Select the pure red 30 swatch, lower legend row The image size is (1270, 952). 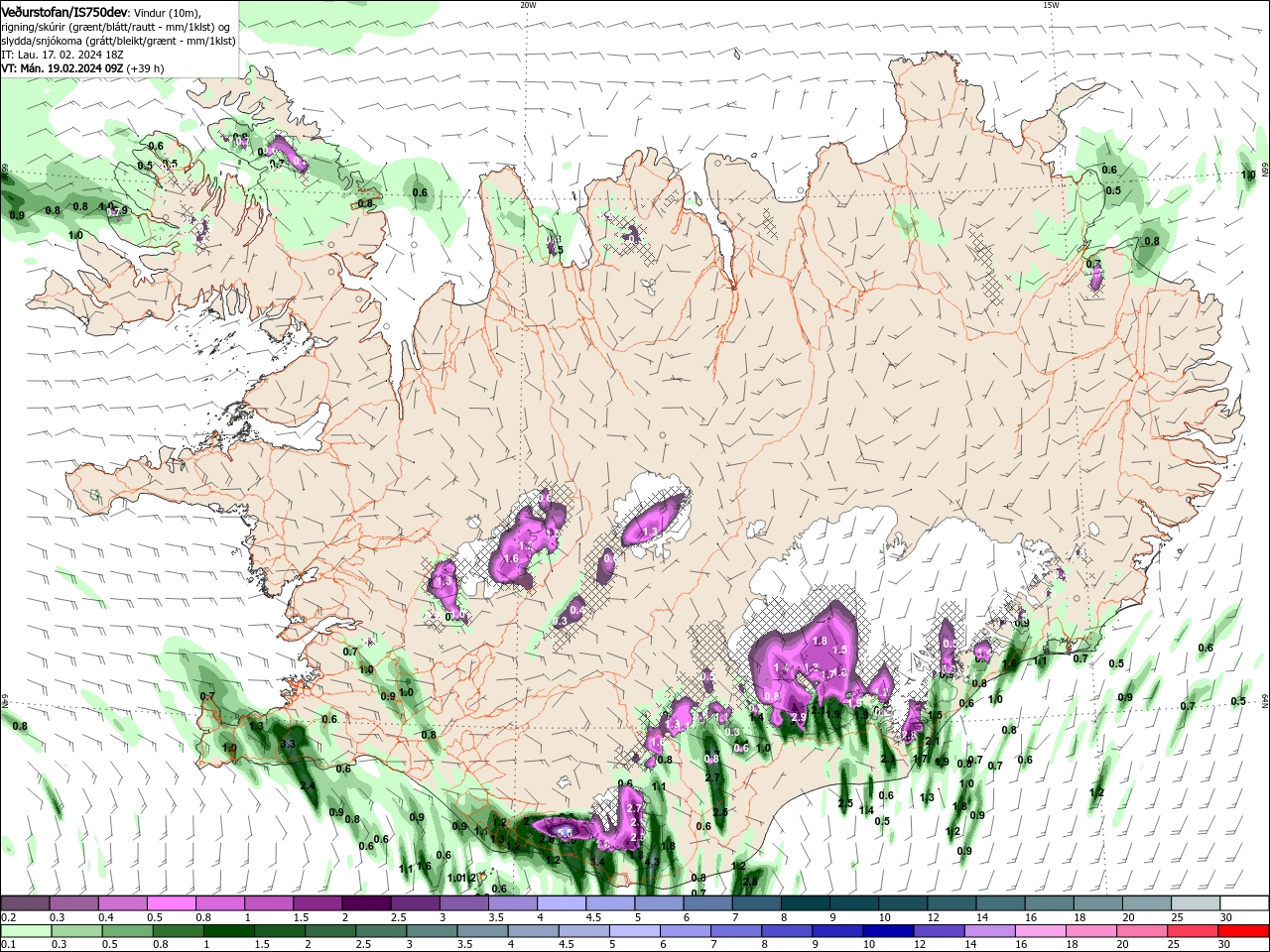point(1244,931)
